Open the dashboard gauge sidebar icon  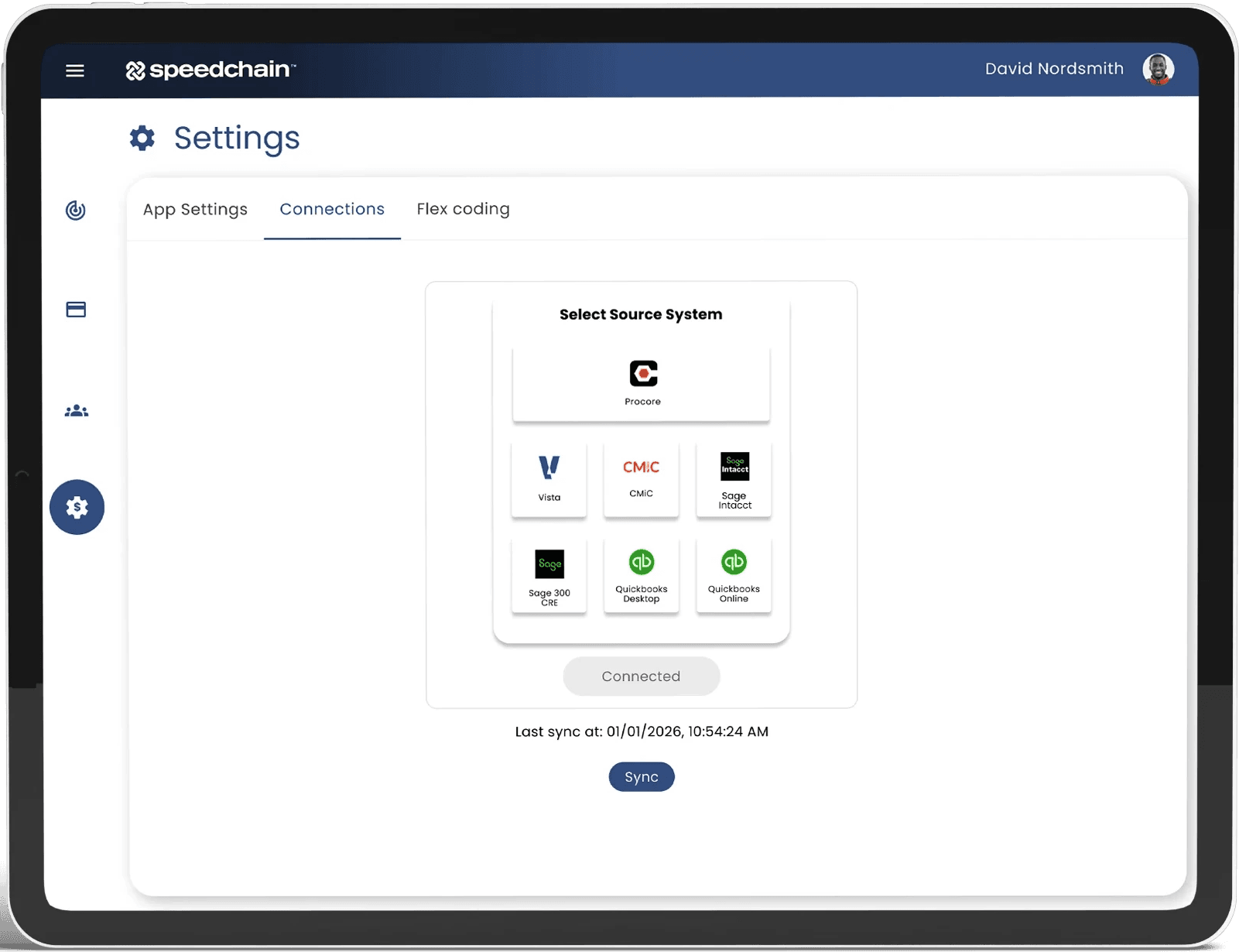(76, 211)
